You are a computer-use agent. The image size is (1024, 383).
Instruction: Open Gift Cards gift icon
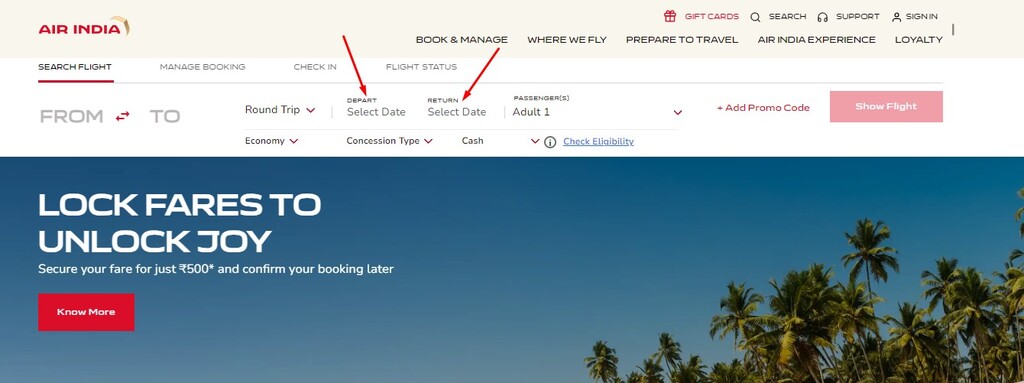tap(670, 16)
